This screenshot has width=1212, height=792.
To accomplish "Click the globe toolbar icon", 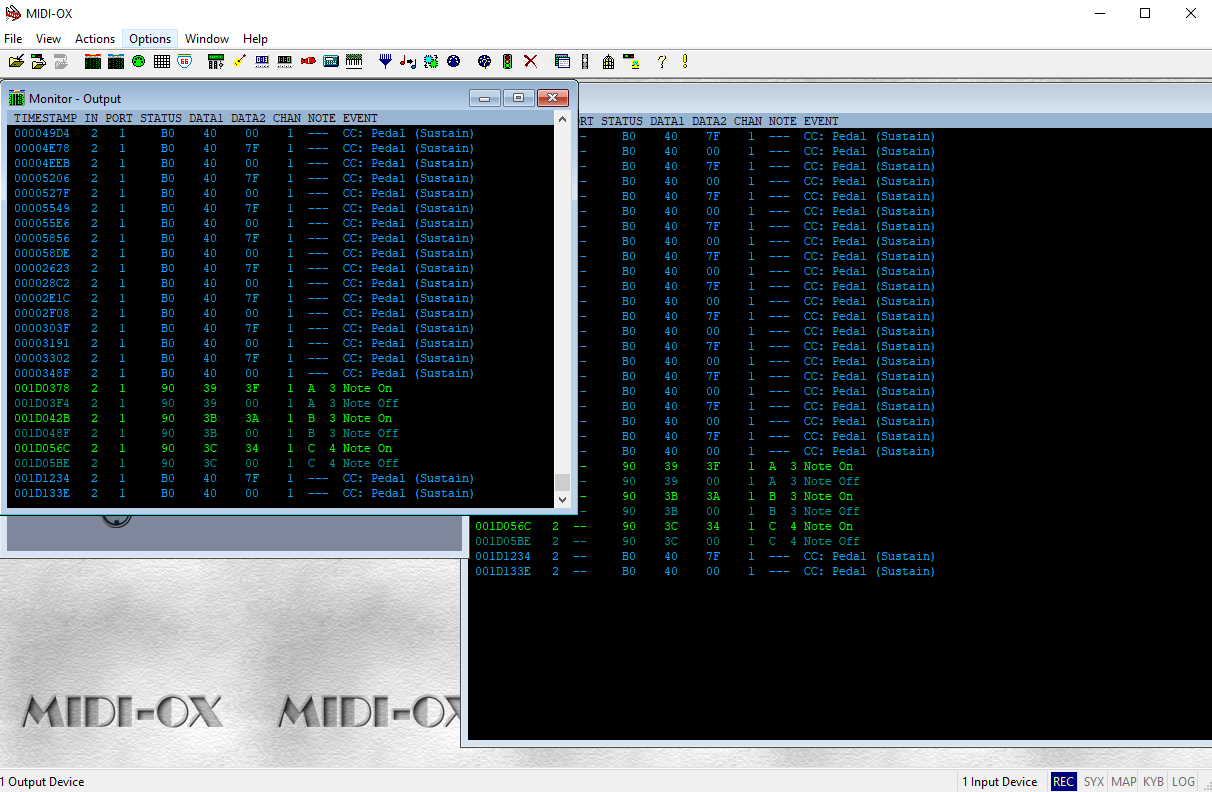I will click(x=485, y=61).
